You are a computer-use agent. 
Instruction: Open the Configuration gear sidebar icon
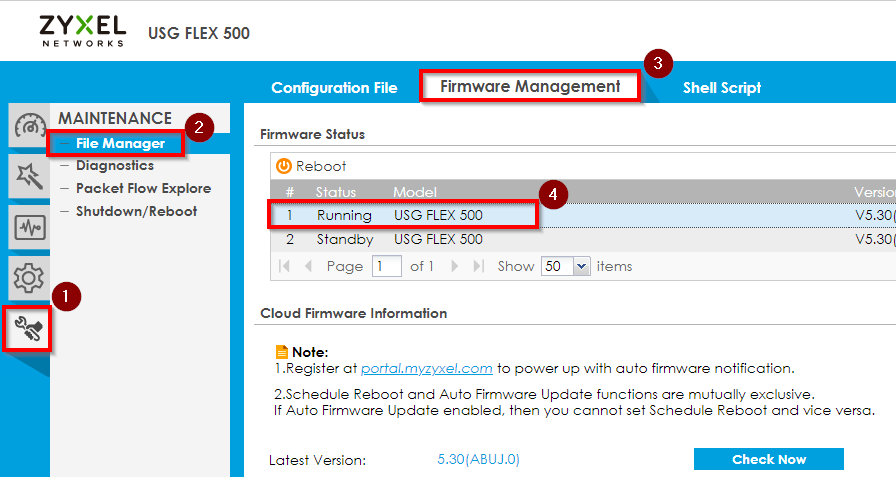point(29,278)
